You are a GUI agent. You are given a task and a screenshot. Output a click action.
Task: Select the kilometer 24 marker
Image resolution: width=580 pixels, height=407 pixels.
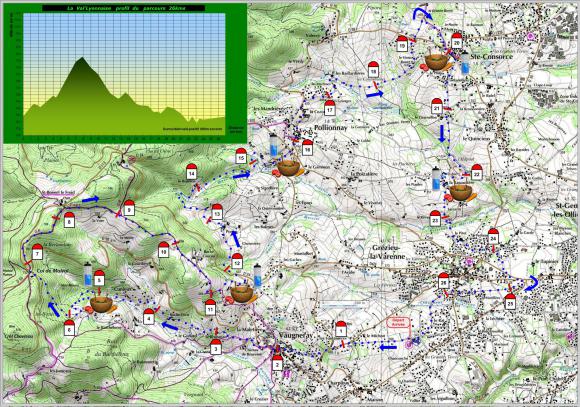click(x=493, y=236)
